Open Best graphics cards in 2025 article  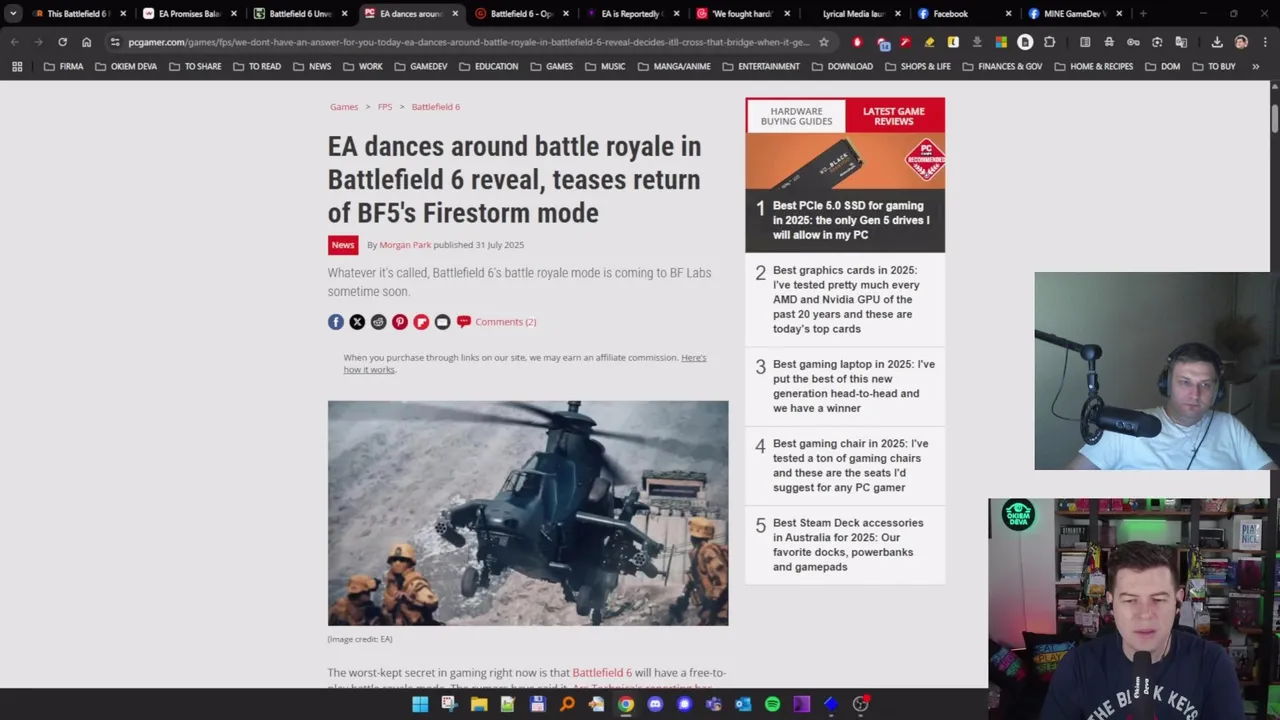(846, 299)
